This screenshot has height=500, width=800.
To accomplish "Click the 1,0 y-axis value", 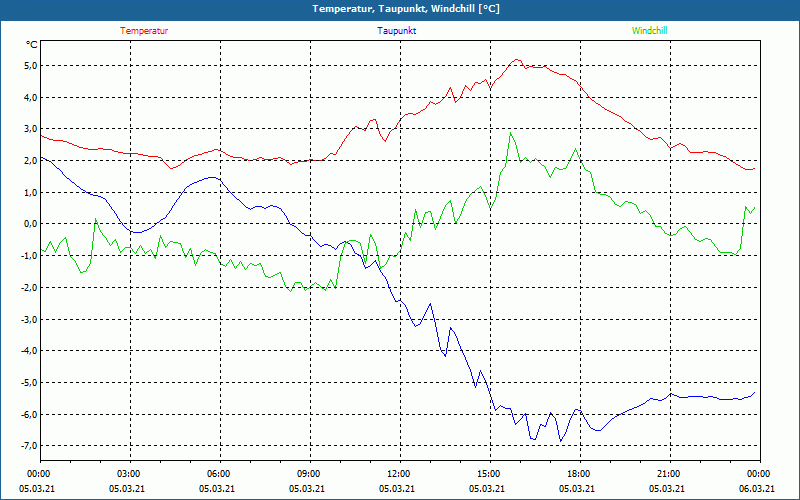I will [30, 192].
